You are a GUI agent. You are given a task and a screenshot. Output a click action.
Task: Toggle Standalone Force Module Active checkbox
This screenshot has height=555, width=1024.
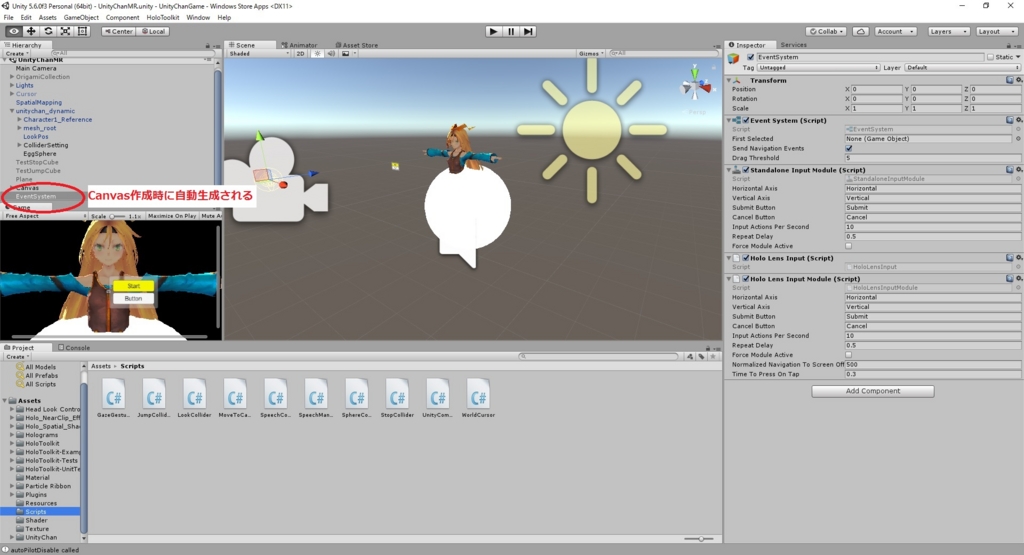pos(848,246)
